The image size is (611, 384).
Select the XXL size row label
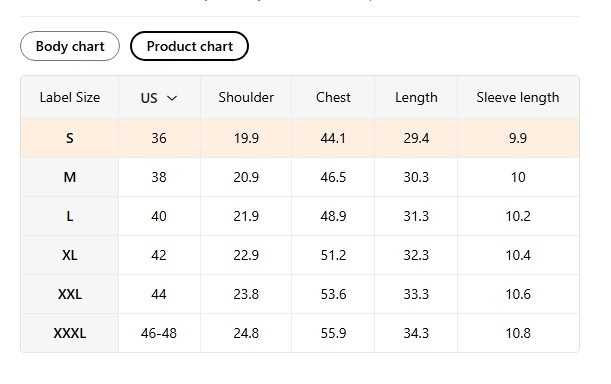coord(70,294)
